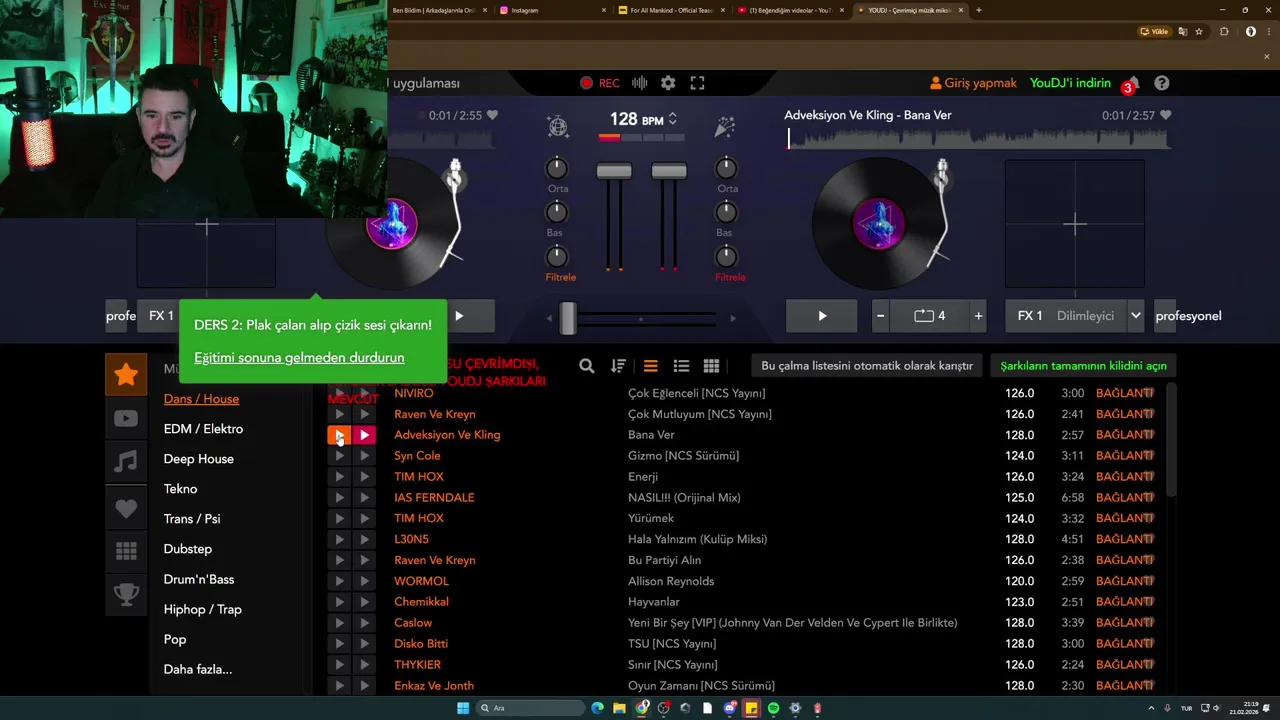The width and height of the screenshot is (1280, 720).
Task: Select the Deep House genre
Action: [x=198, y=459]
